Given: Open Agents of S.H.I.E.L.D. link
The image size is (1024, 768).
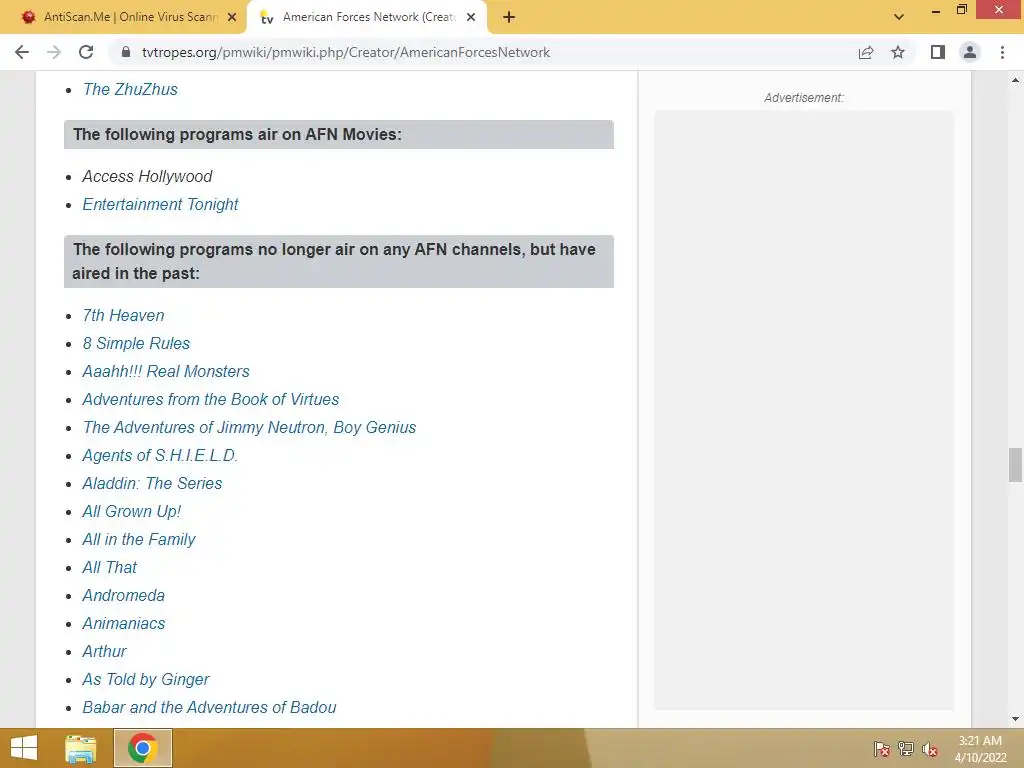Looking at the screenshot, I should point(160,456).
